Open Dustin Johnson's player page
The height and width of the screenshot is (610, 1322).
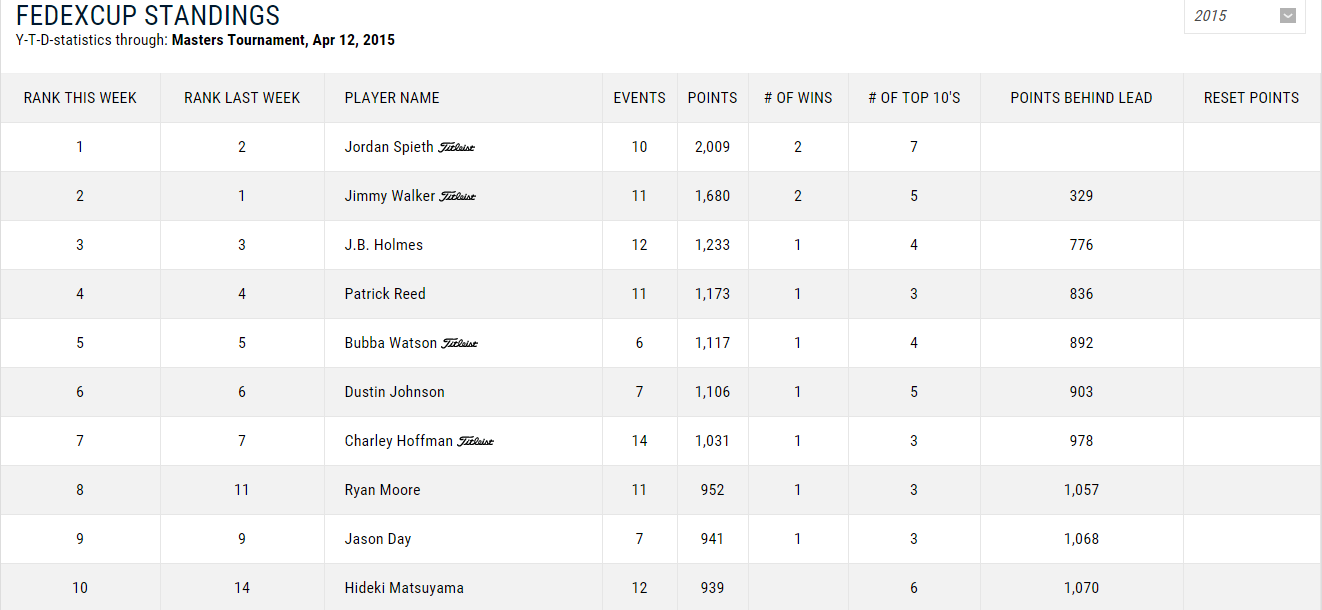click(394, 392)
